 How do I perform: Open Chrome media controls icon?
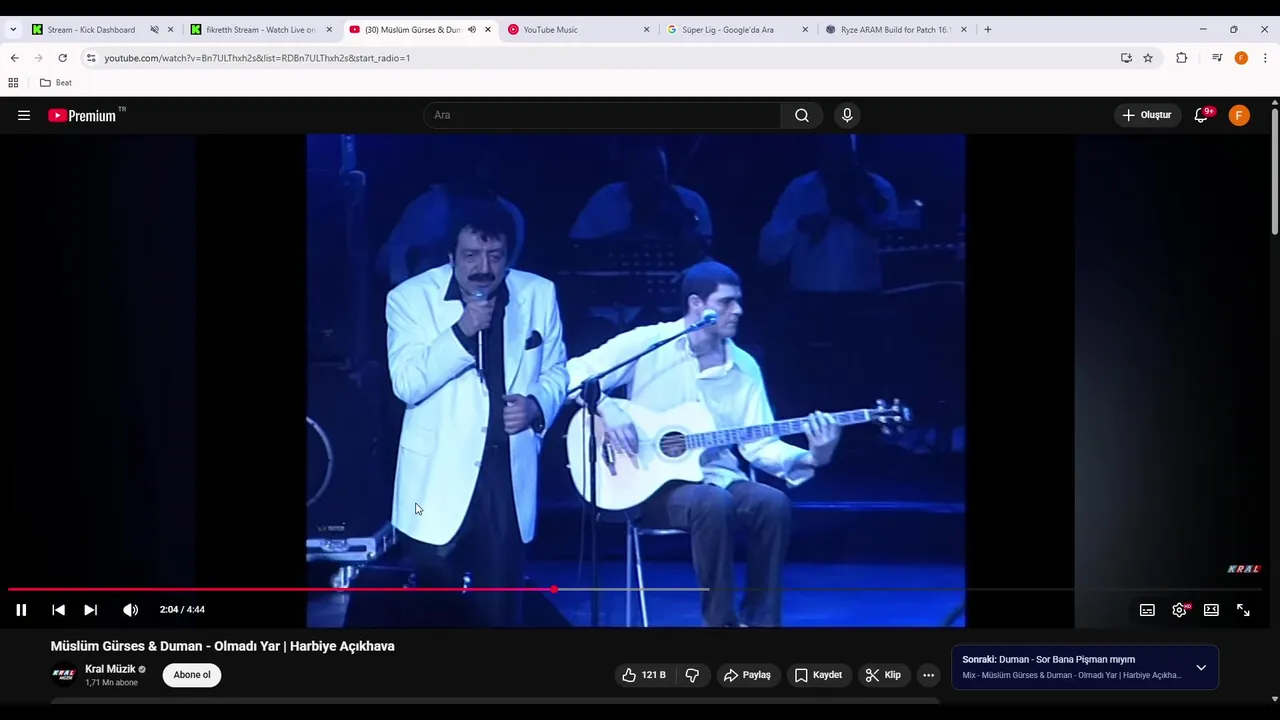(1217, 58)
